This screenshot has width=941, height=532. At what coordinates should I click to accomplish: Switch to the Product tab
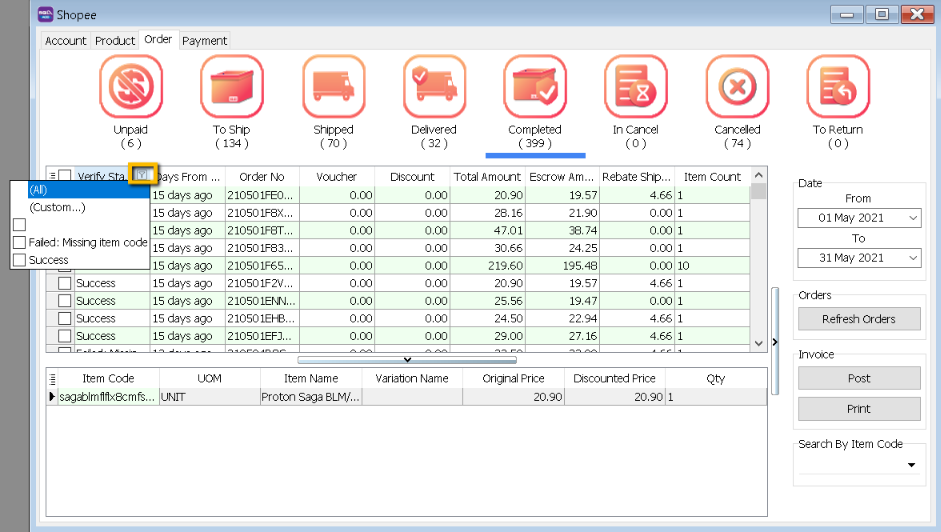click(115, 41)
